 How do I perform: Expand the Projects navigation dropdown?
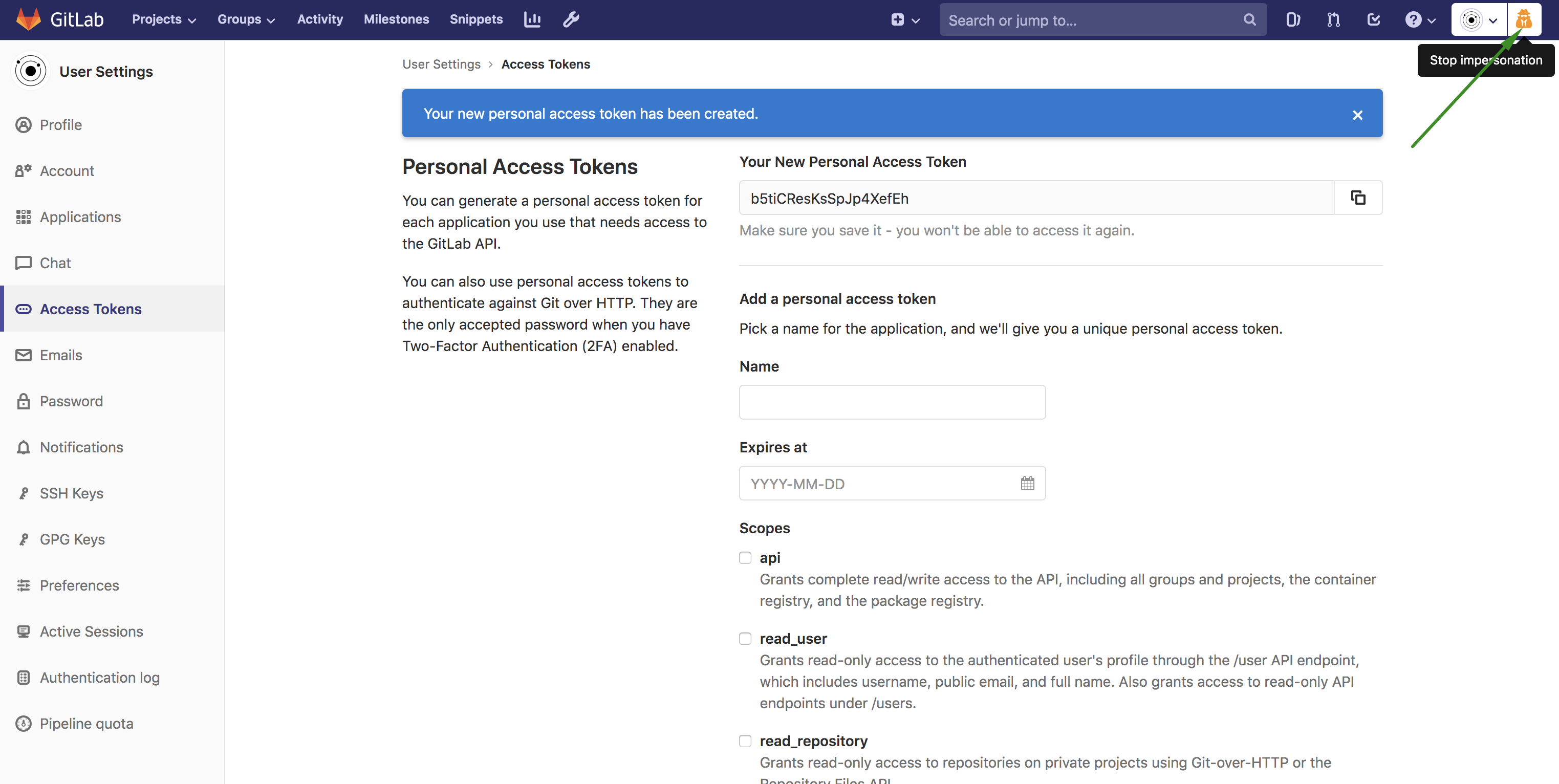162,19
